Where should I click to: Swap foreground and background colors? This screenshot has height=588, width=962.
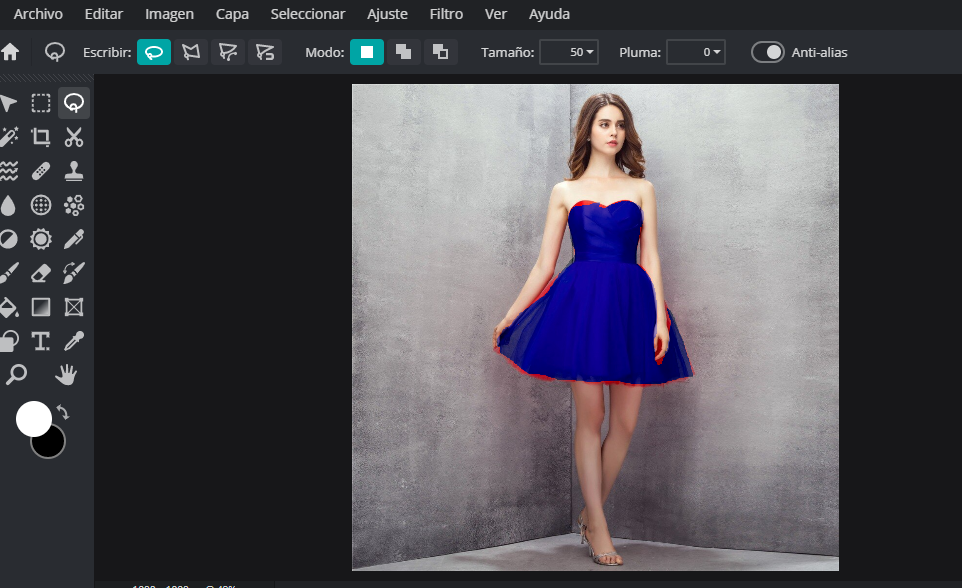pos(63,412)
